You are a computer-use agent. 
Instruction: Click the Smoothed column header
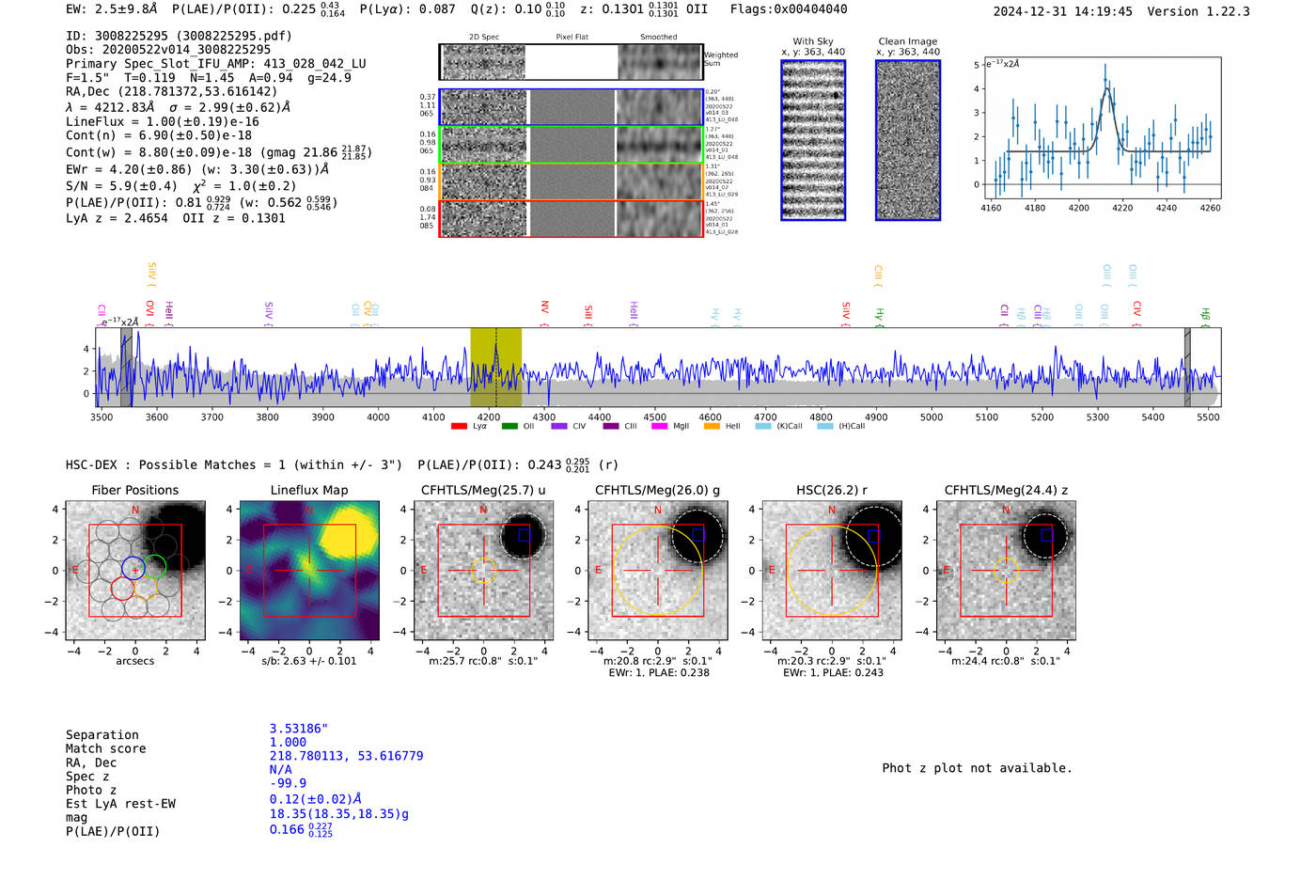point(659,38)
